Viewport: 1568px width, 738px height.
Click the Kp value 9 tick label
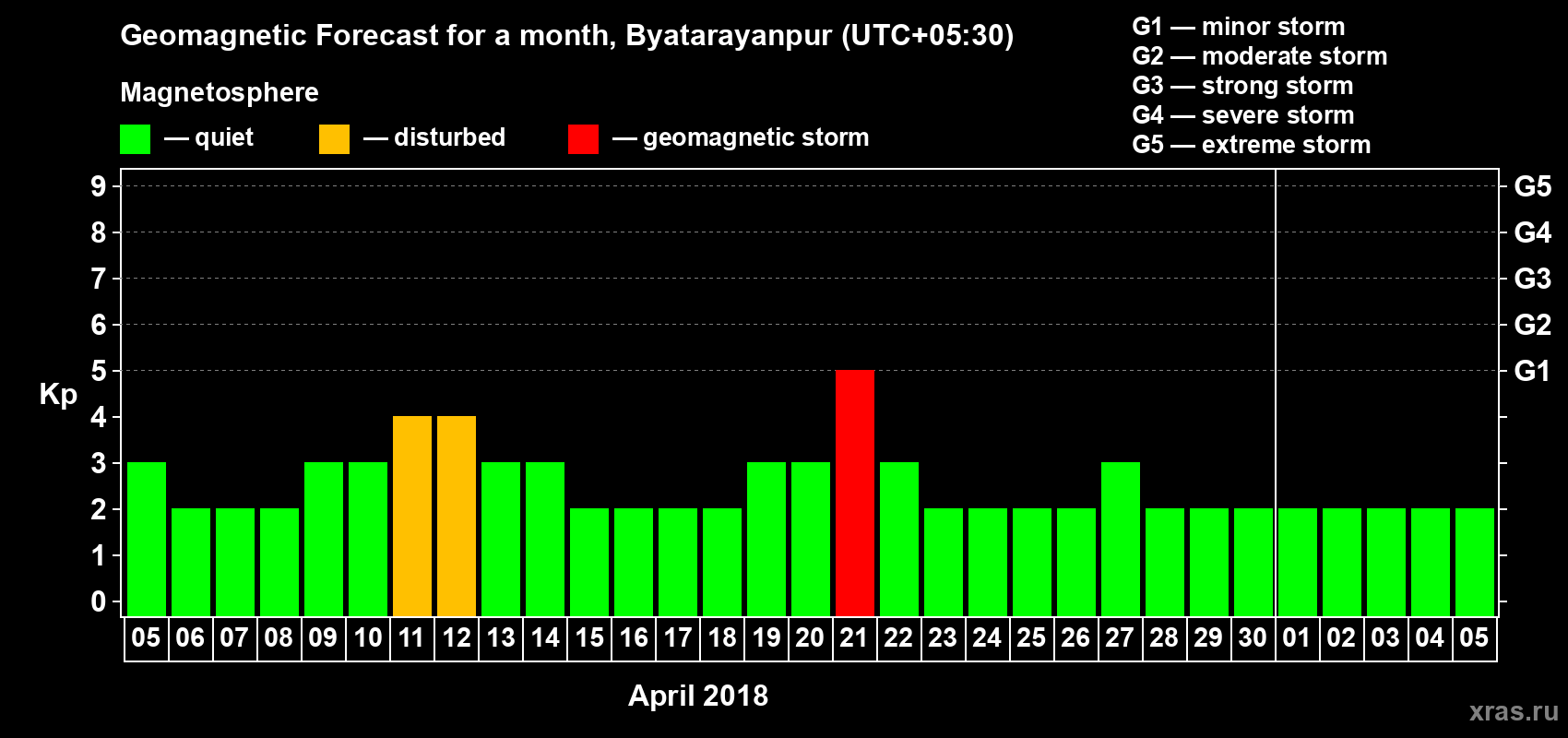point(99,186)
